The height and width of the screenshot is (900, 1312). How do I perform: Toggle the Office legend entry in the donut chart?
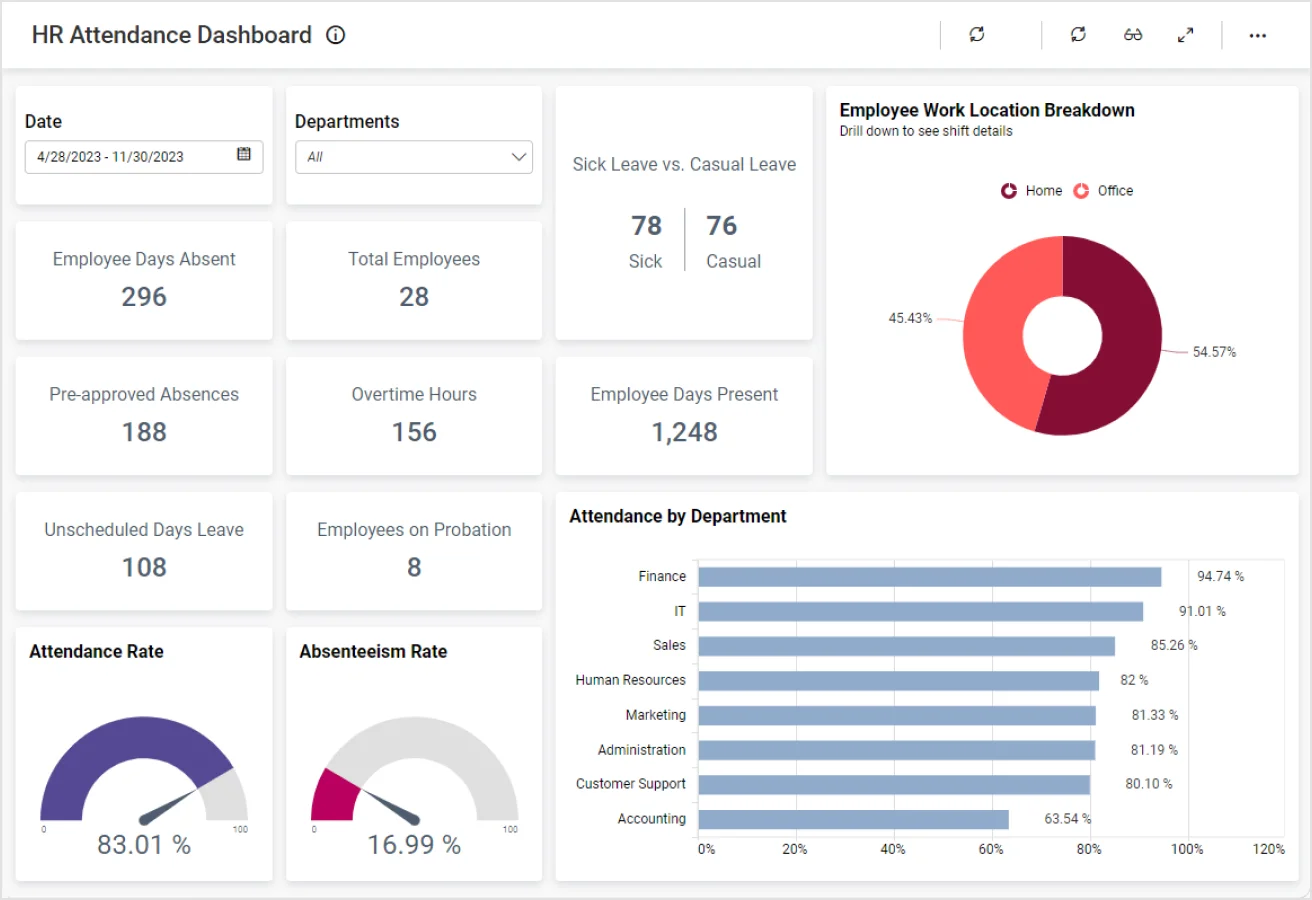coord(1103,190)
